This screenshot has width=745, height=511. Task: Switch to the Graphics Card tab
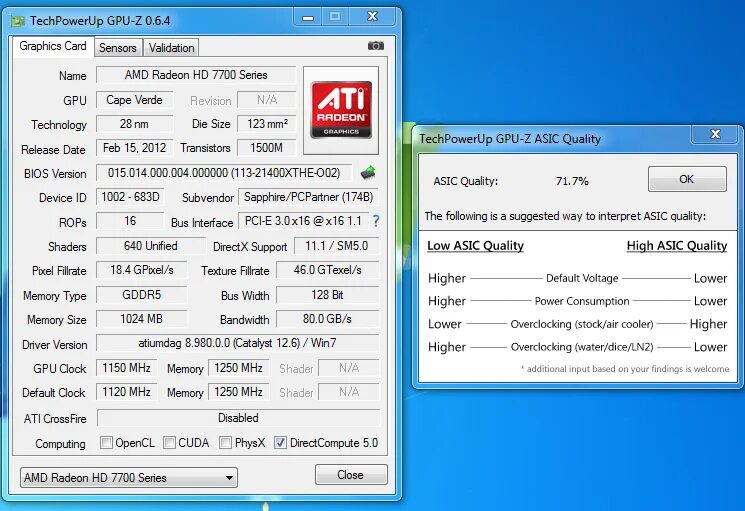(x=53, y=46)
